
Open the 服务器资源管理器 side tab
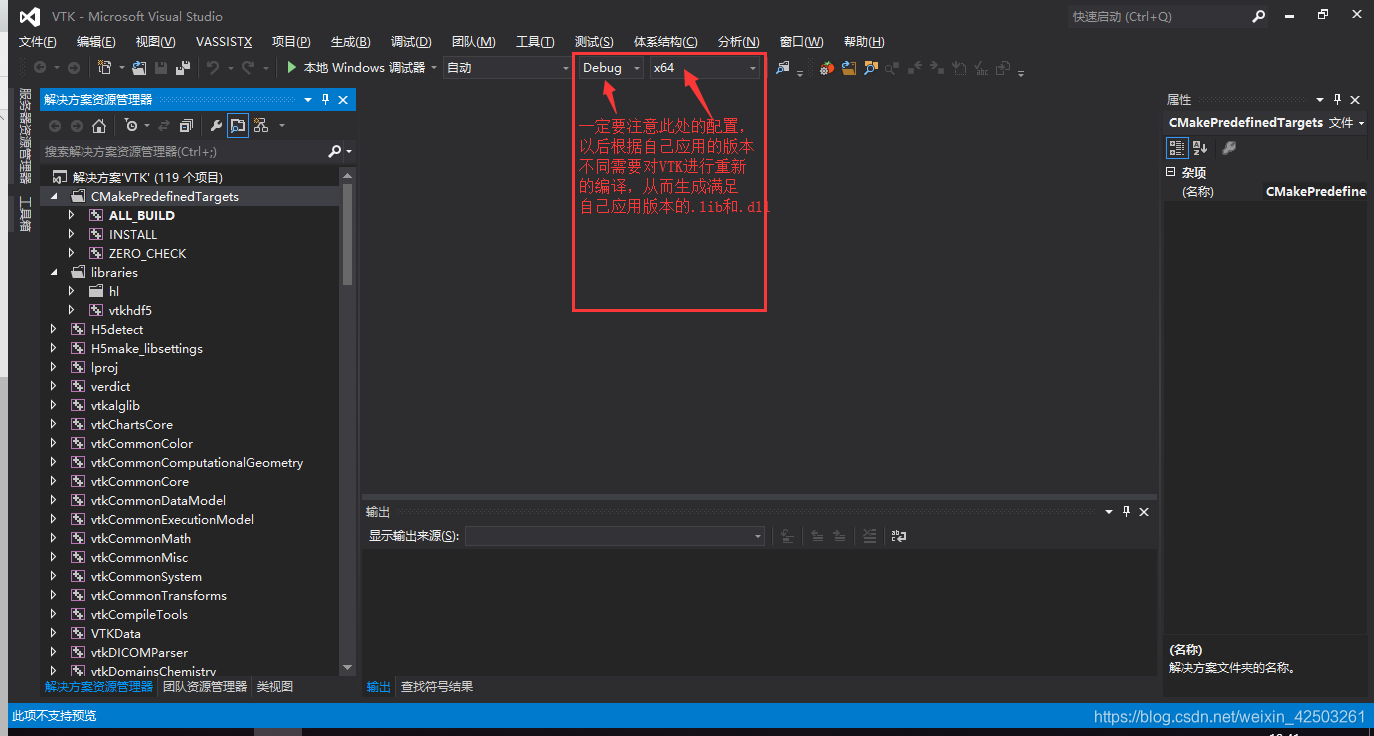[x=26, y=136]
